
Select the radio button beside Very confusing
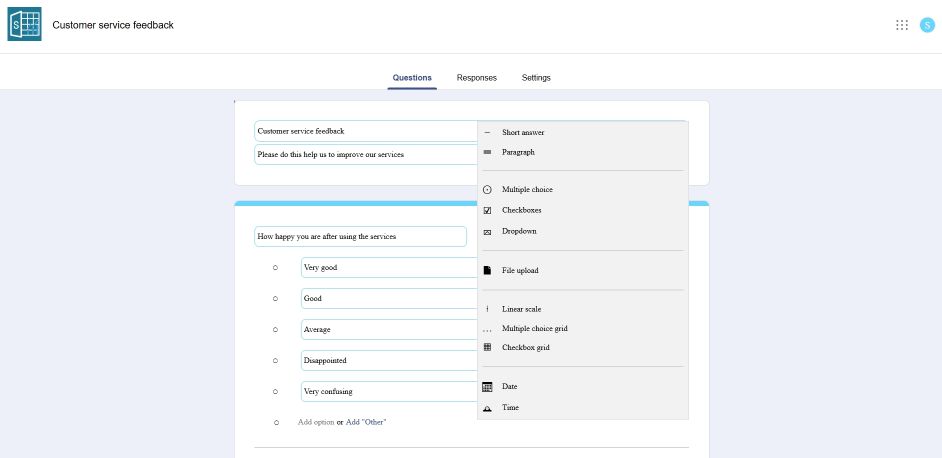pos(275,391)
